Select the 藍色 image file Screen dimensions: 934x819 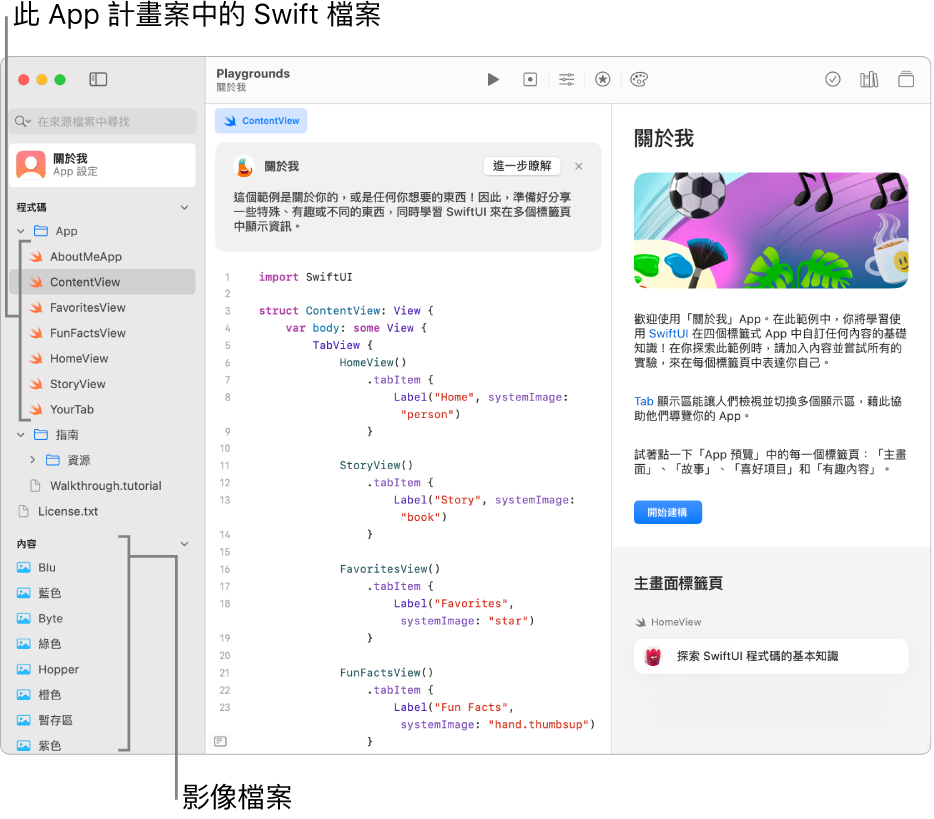(102, 593)
